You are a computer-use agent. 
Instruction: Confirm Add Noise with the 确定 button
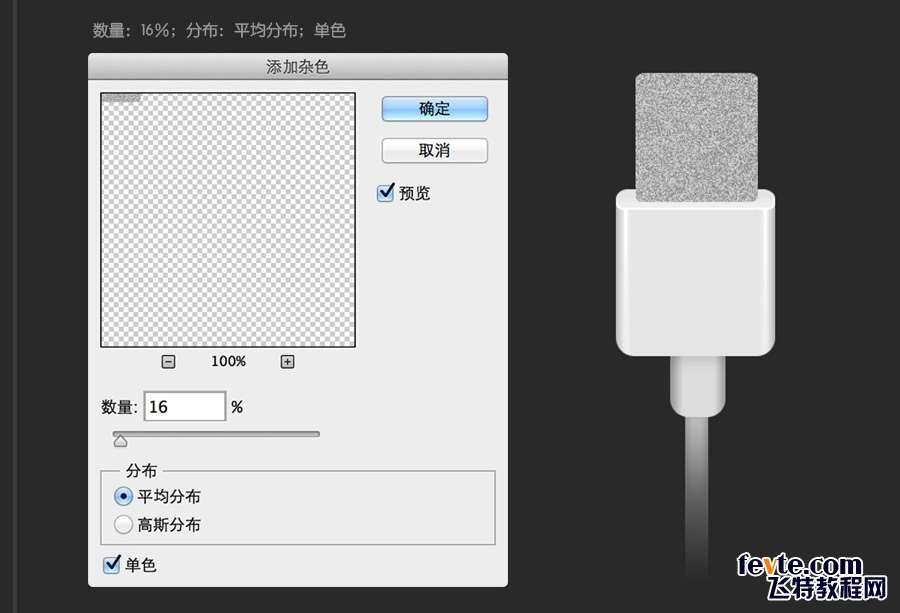click(434, 109)
